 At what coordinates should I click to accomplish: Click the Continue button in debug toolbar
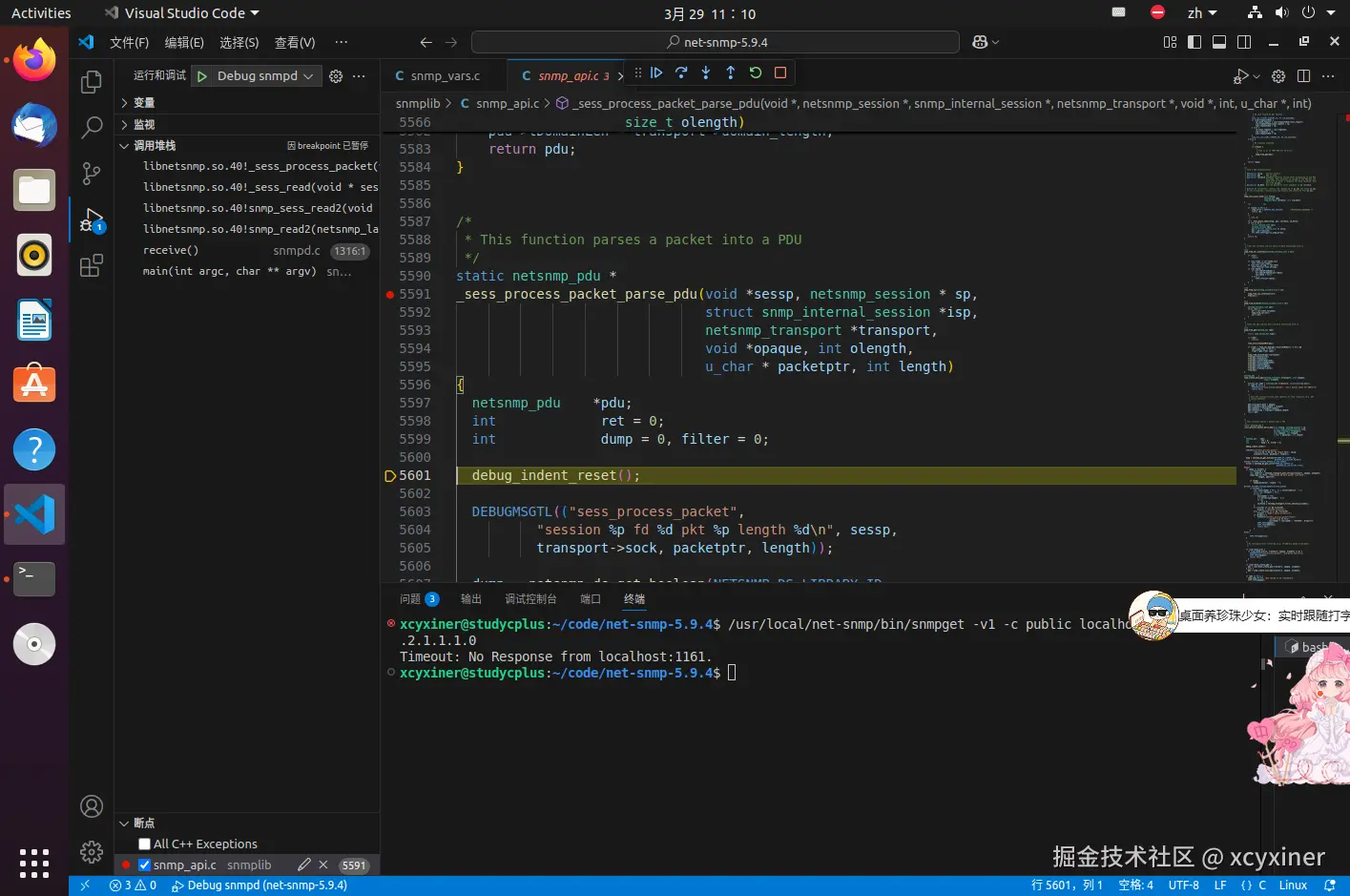(656, 73)
